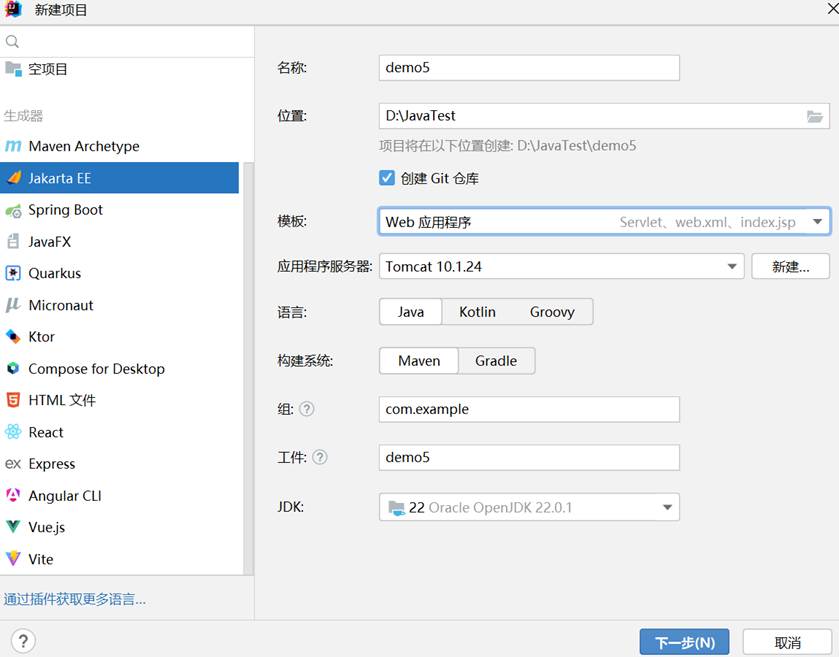Select Jakarta EE generator
Viewport: 839px width, 657px height.
click(x=119, y=178)
